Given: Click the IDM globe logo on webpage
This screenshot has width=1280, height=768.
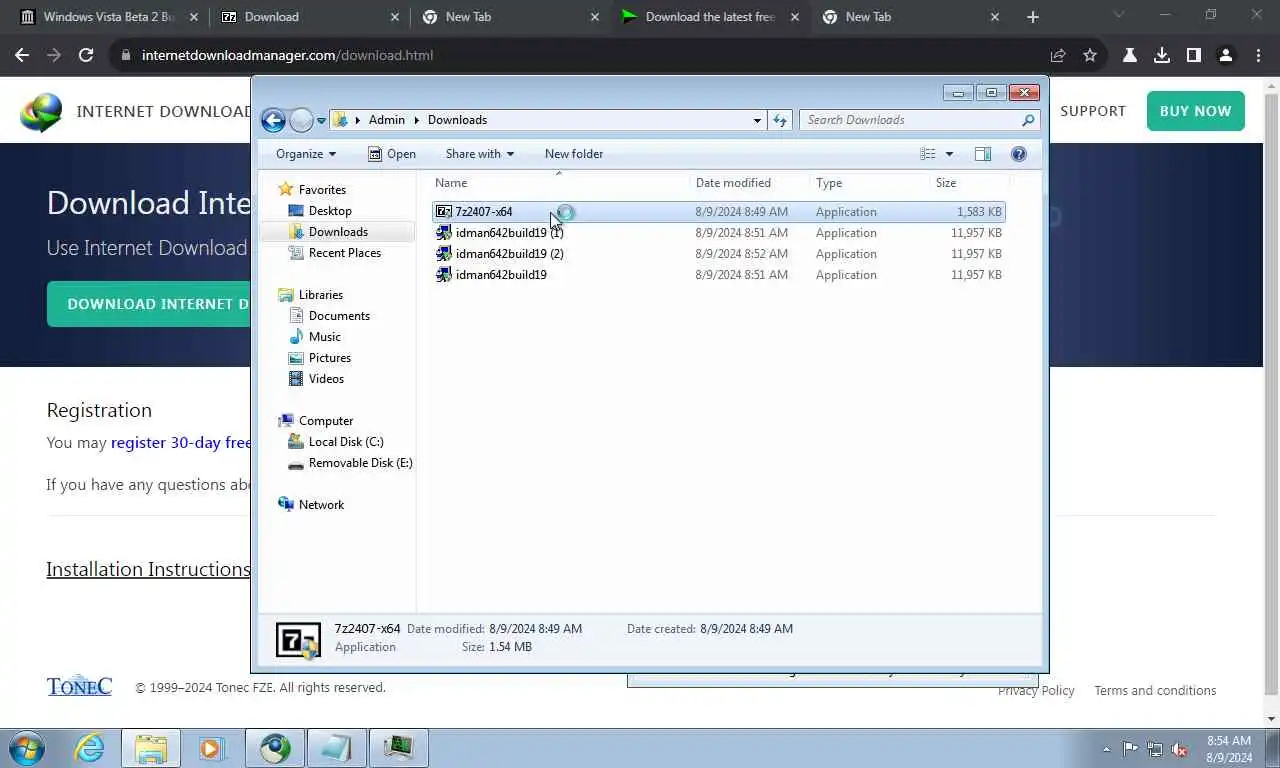Looking at the screenshot, I should (x=41, y=112).
